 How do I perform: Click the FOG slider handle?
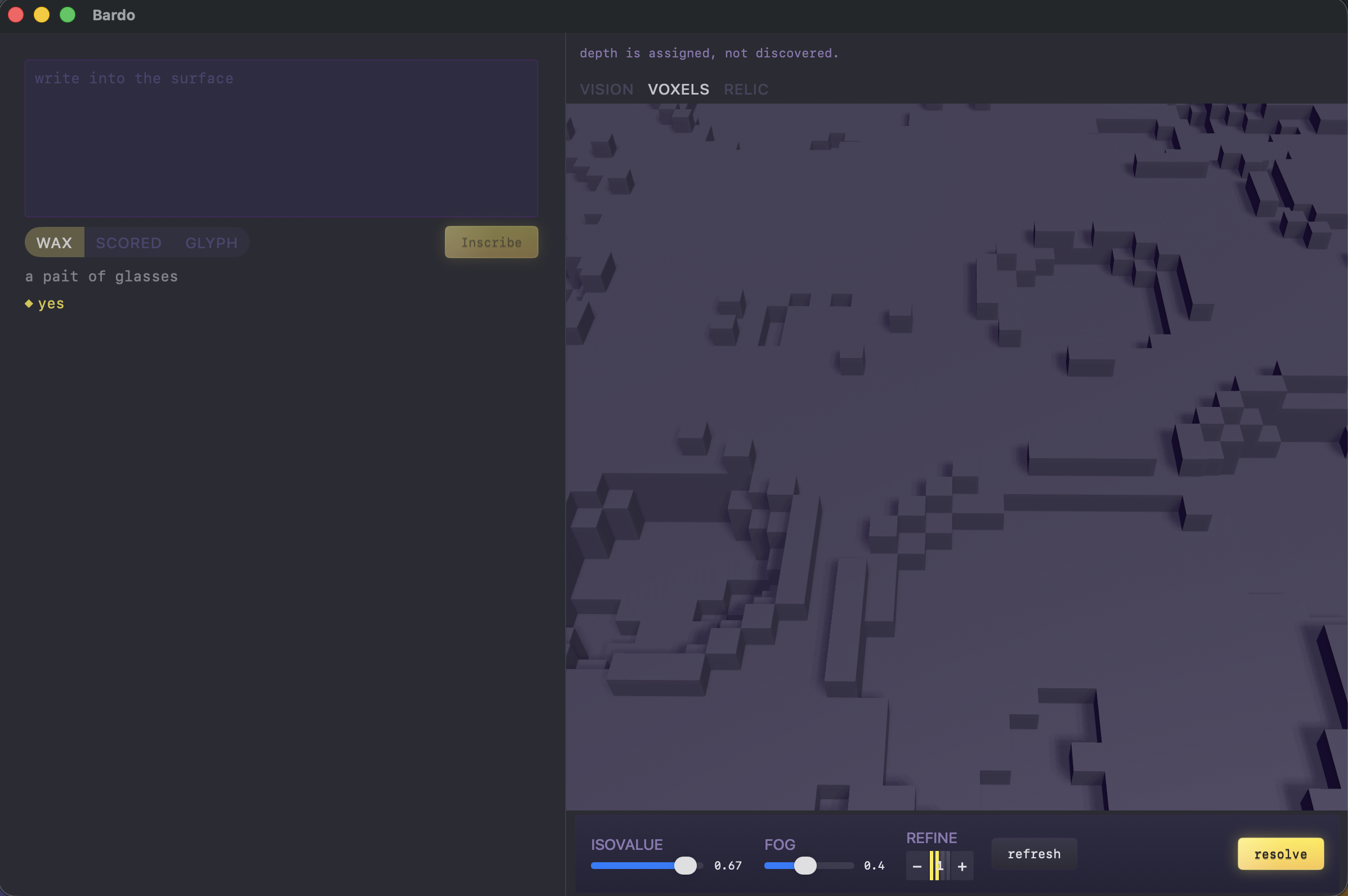(x=807, y=865)
